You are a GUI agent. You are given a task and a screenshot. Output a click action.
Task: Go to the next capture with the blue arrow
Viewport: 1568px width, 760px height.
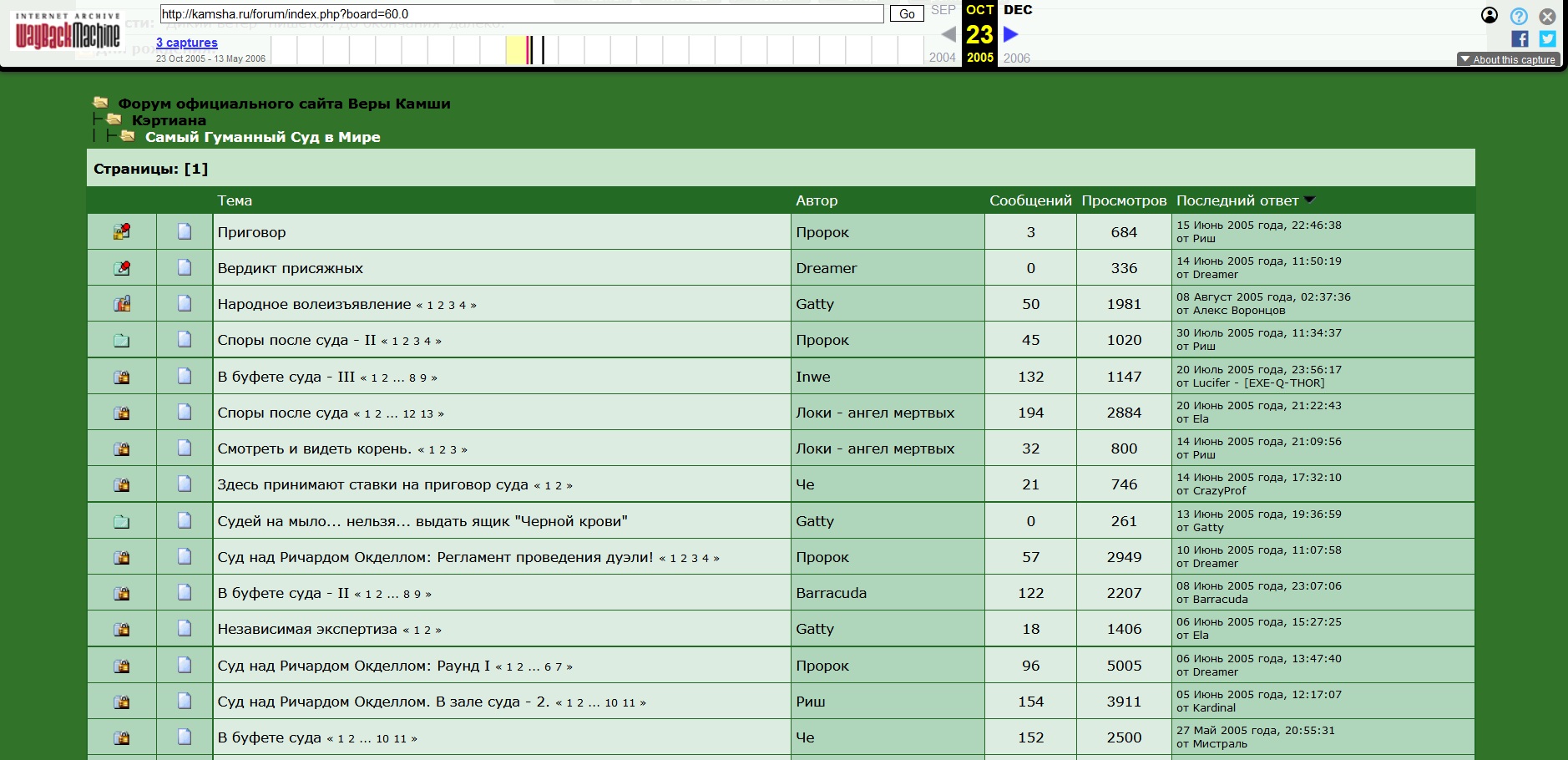tap(1010, 34)
